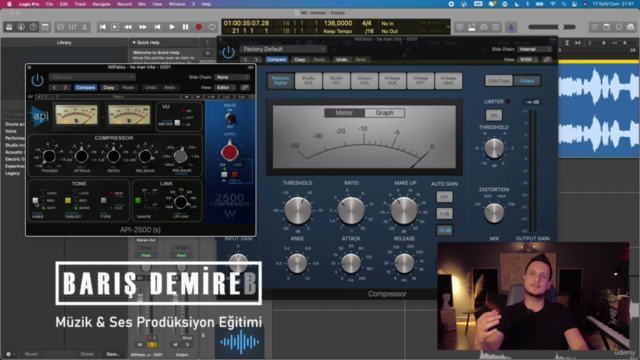Viewport: 640px width, 360px height.
Task: Start playback with the Play button
Action: 172,27
